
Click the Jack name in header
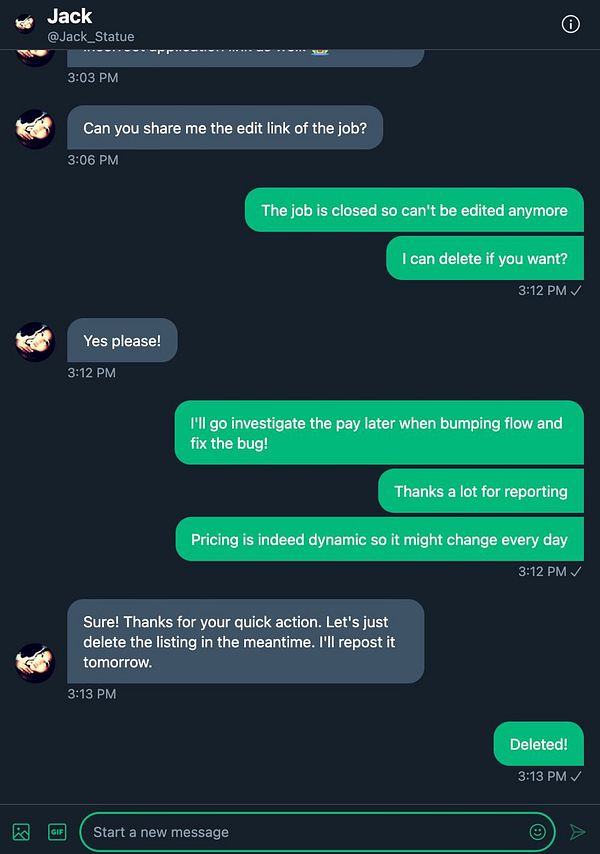click(x=70, y=16)
